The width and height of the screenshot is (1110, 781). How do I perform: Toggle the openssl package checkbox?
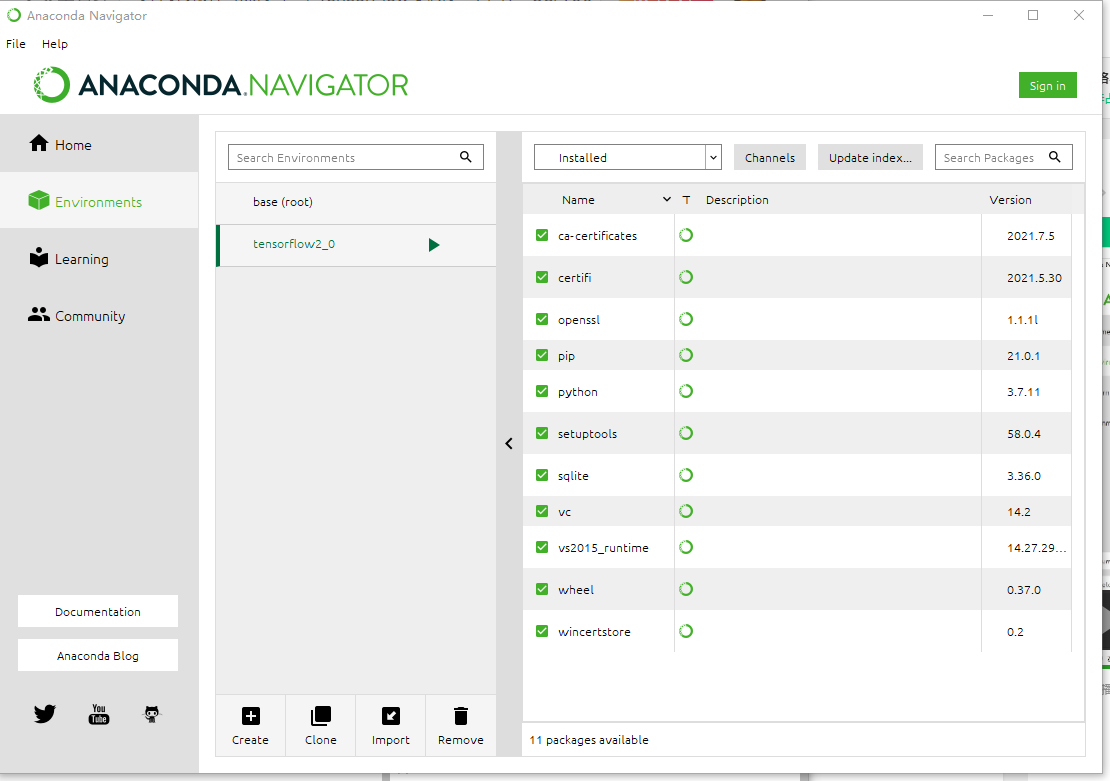click(542, 319)
